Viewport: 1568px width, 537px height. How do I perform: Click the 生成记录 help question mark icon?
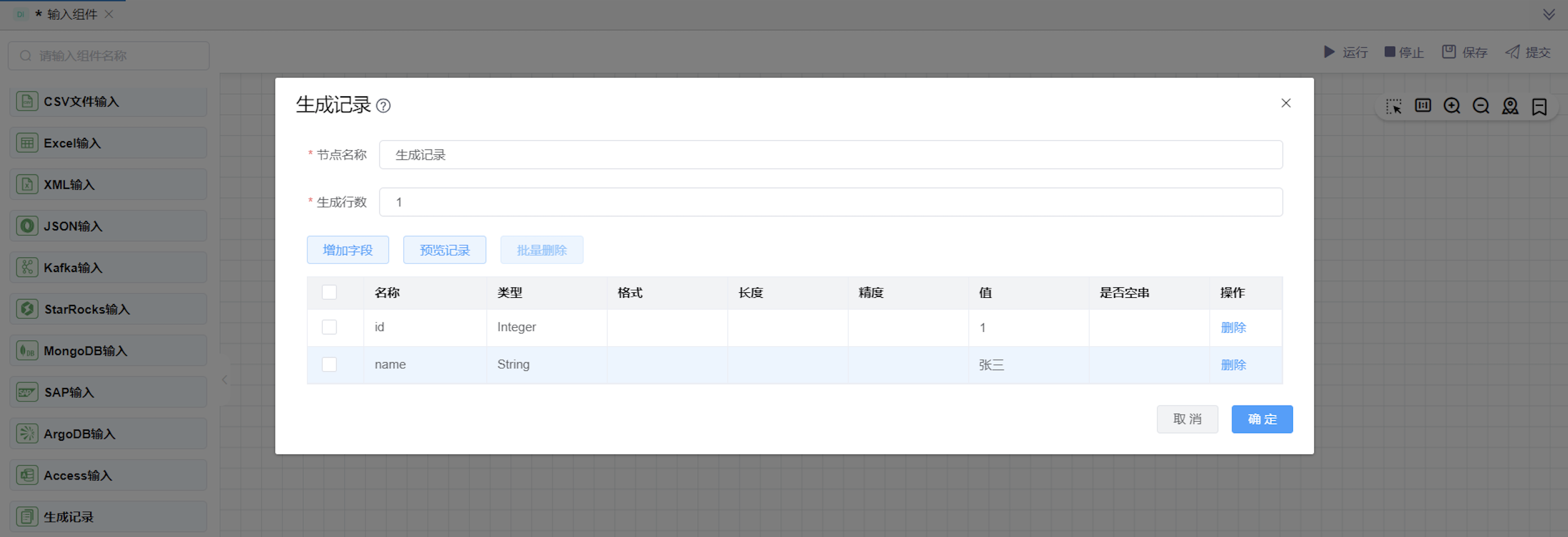coord(384,106)
